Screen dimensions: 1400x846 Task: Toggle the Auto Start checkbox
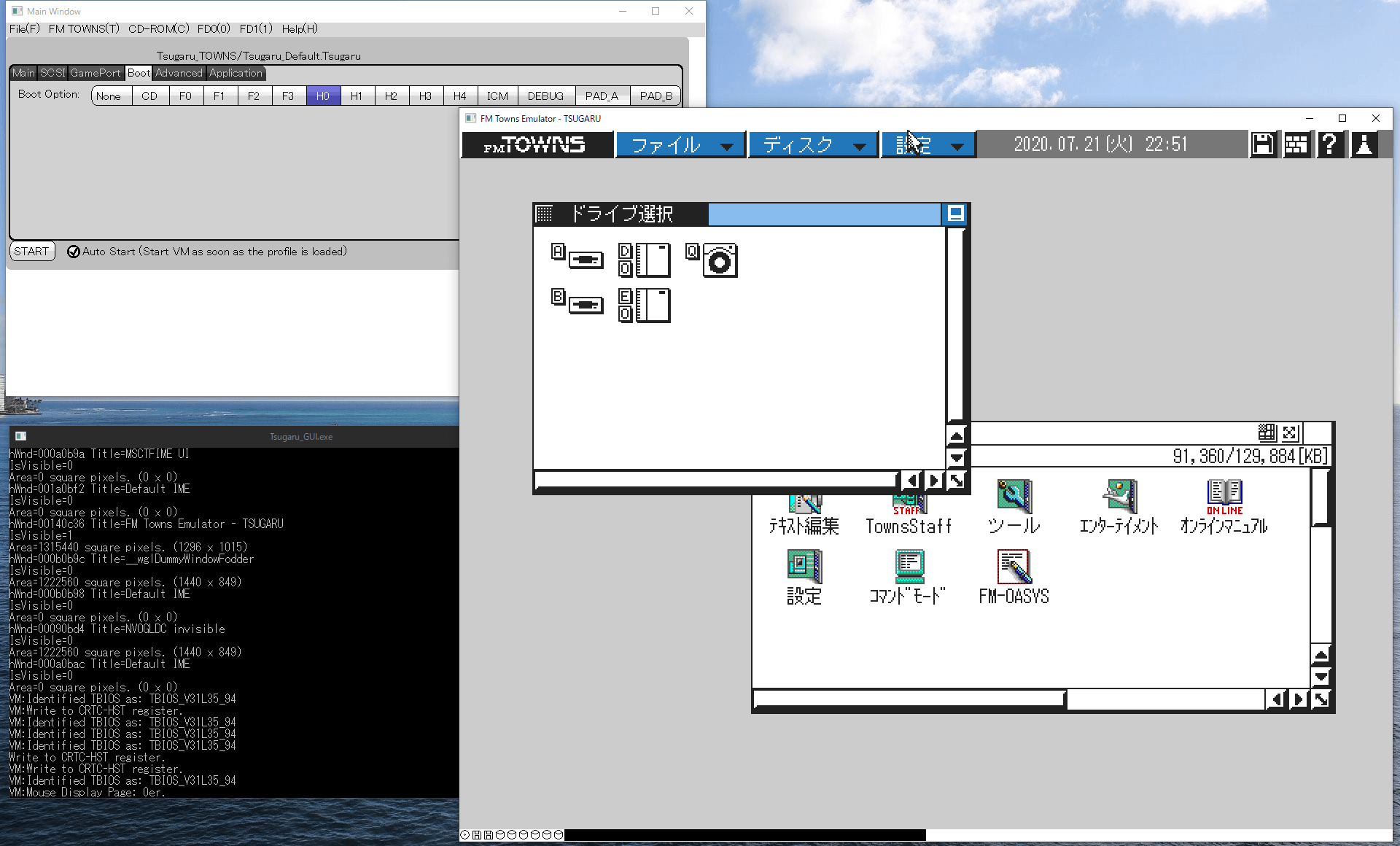[x=74, y=252]
